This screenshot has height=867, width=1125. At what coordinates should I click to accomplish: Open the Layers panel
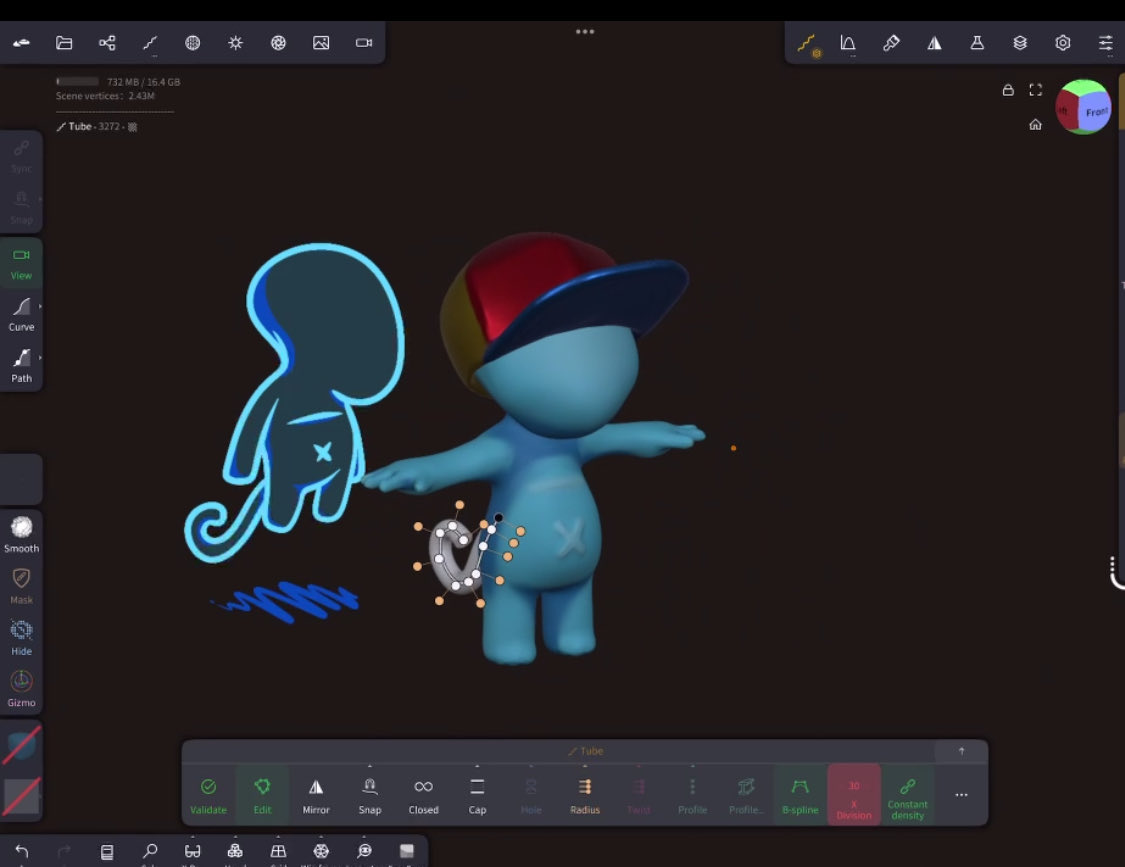[1019, 43]
